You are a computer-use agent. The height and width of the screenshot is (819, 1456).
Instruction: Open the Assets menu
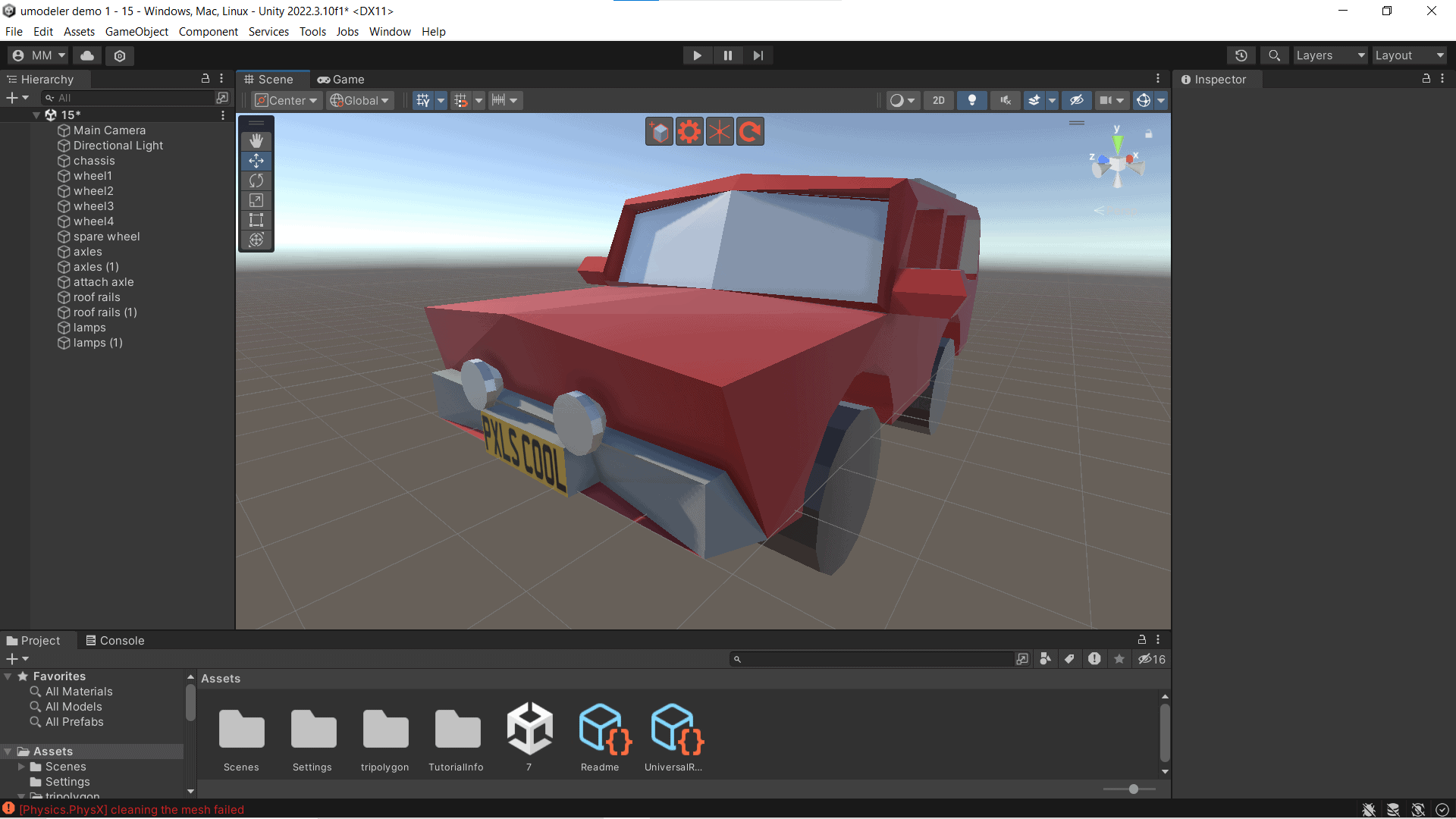[79, 32]
